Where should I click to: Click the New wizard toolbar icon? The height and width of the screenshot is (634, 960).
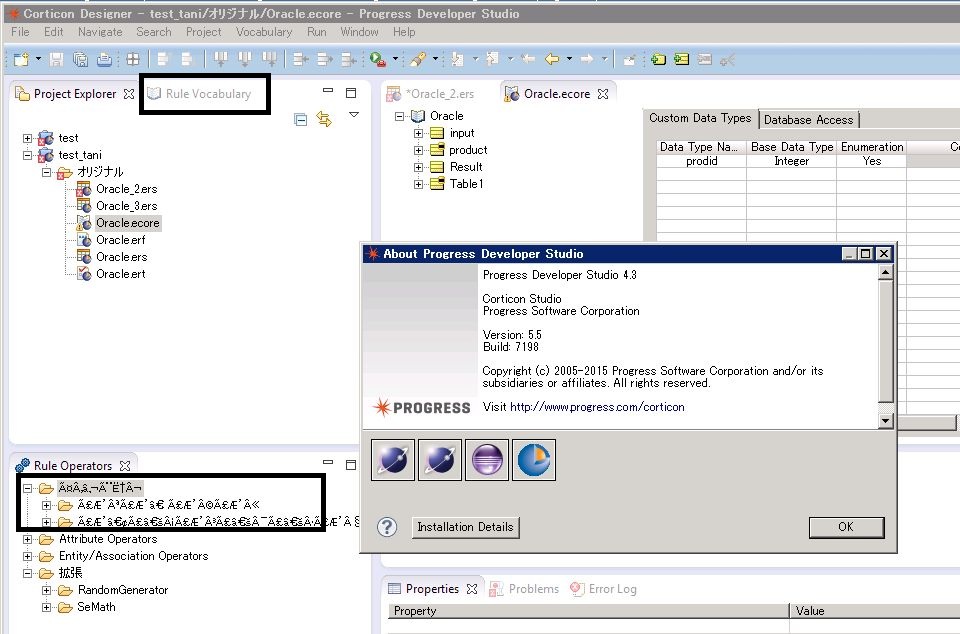click(x=21, y=59)
